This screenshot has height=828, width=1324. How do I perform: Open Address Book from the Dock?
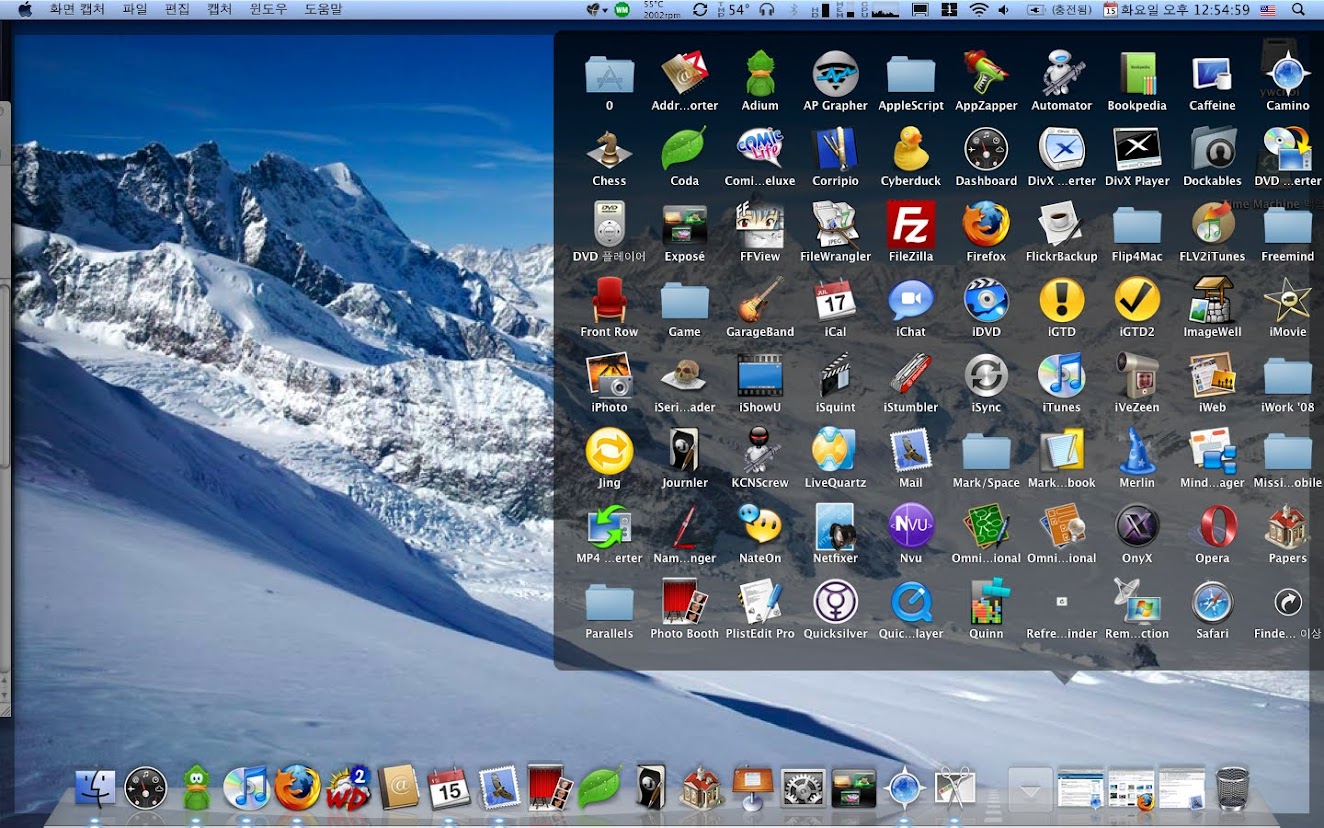pyautogui.click(x=399, y=788)
